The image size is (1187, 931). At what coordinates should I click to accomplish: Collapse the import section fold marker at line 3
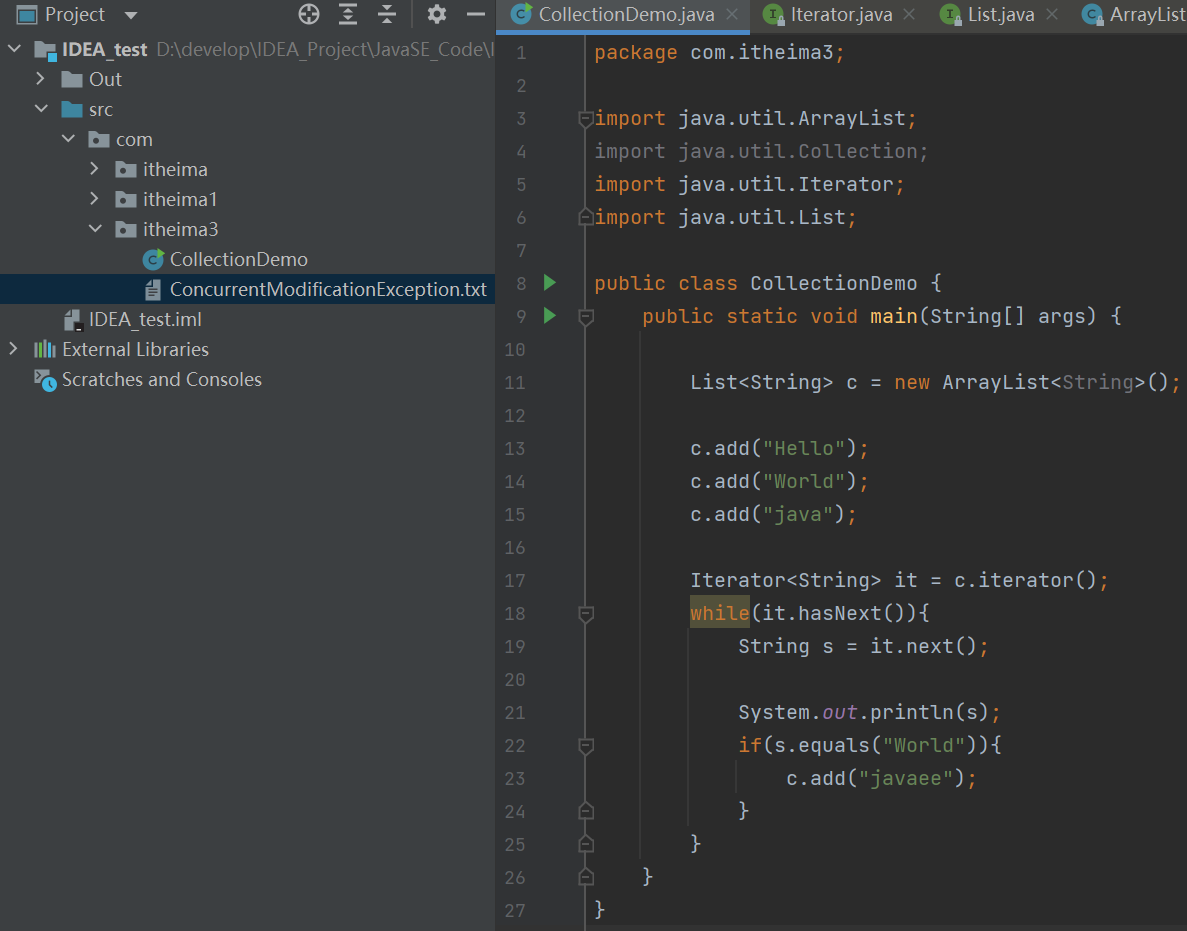coord(586,119)
